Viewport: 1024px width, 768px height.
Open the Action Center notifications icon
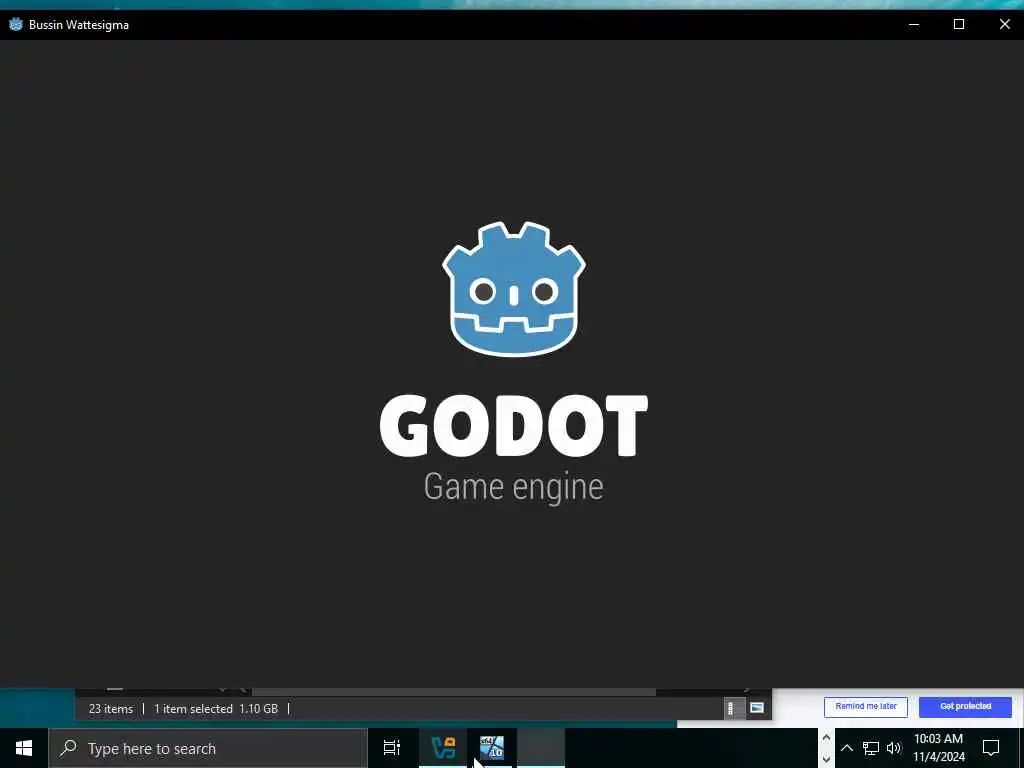pos(991,748)
